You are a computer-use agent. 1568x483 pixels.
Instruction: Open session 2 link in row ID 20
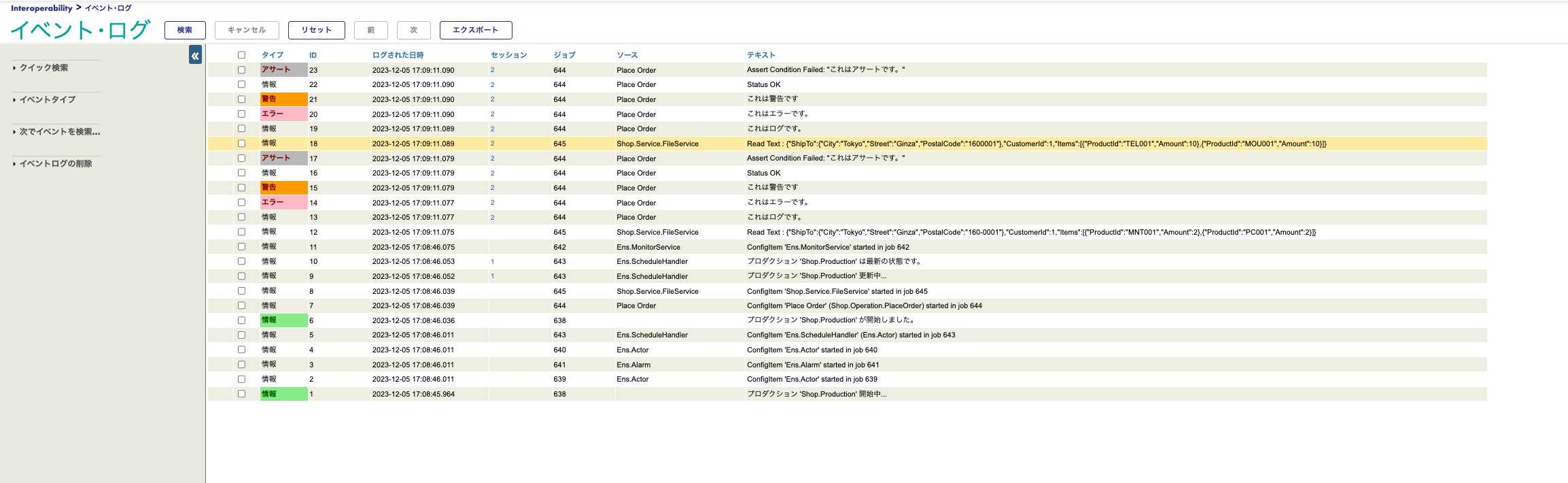coord(492,114)
